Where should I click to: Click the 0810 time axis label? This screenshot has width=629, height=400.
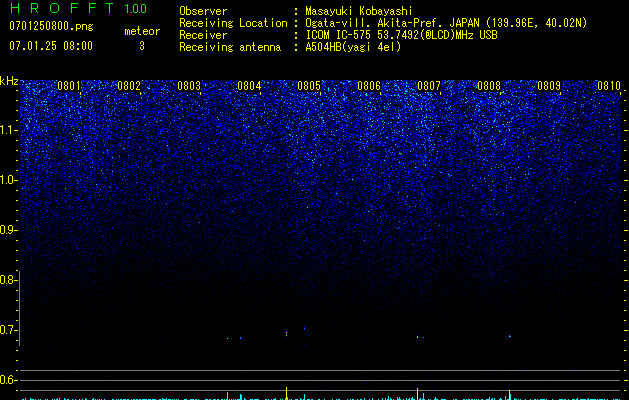[609, 85]
